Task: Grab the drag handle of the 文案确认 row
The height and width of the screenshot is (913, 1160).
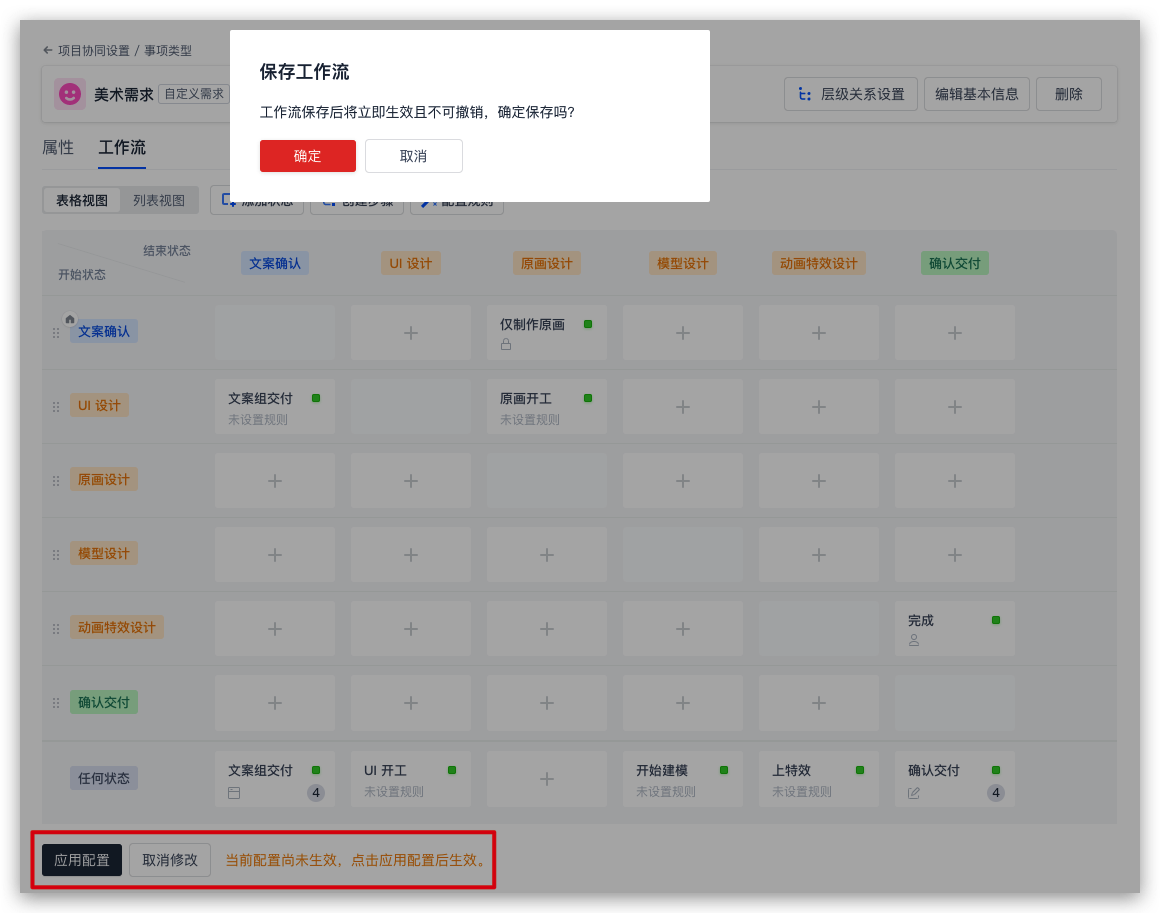Action: tap(56, 333)
